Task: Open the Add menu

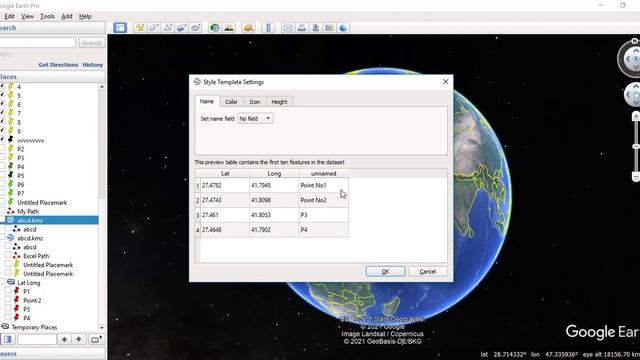Action: (x=67, y=16)
